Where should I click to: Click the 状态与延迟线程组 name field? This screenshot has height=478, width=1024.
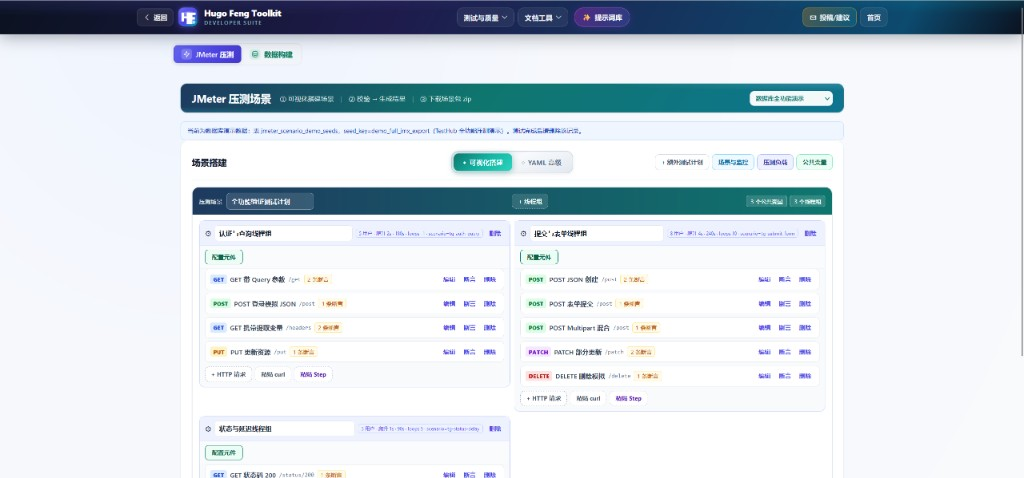tap(284, 429)
